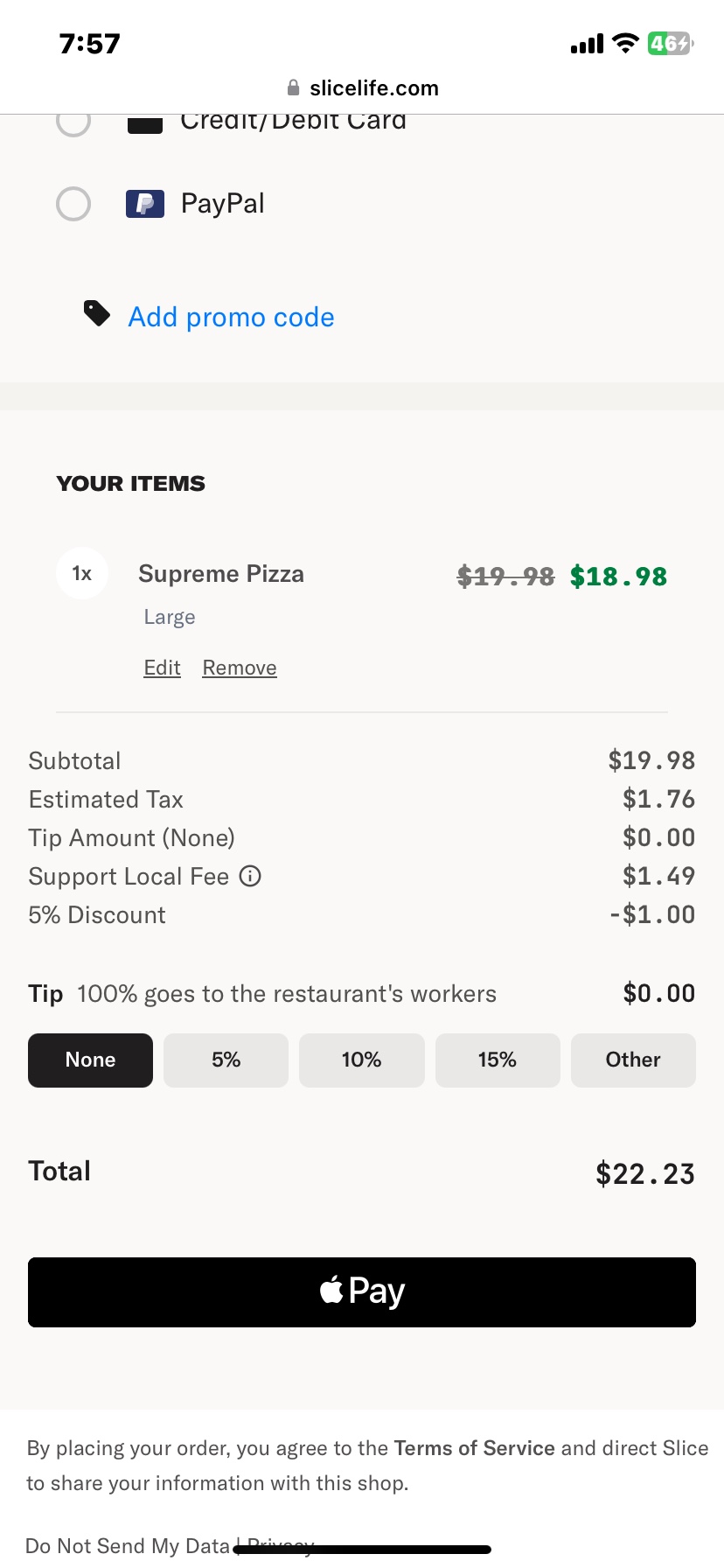Tap the PayPal logo icon

pos(145,204)
